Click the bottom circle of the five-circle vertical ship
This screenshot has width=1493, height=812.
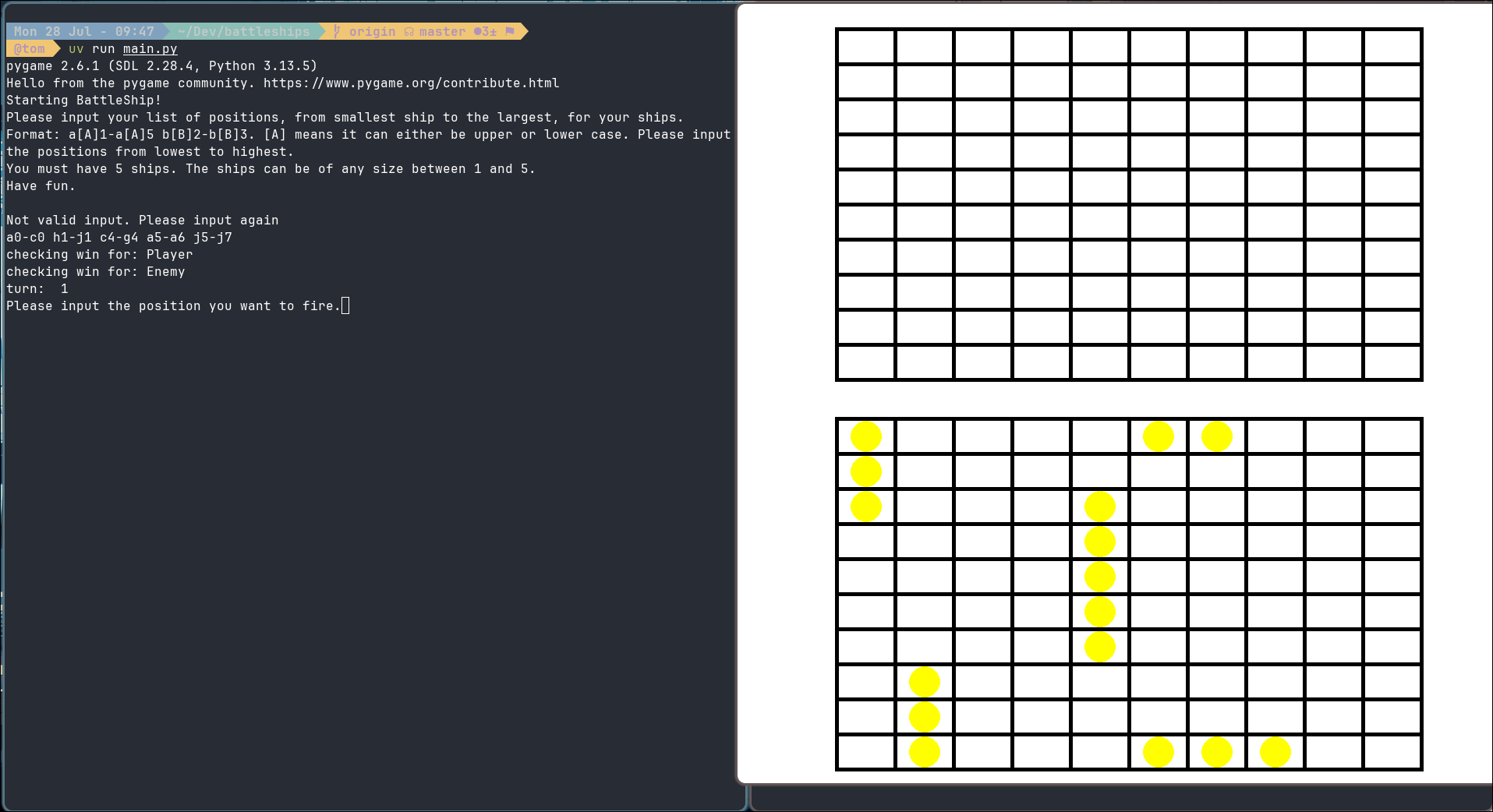[x=1099, y=647]
